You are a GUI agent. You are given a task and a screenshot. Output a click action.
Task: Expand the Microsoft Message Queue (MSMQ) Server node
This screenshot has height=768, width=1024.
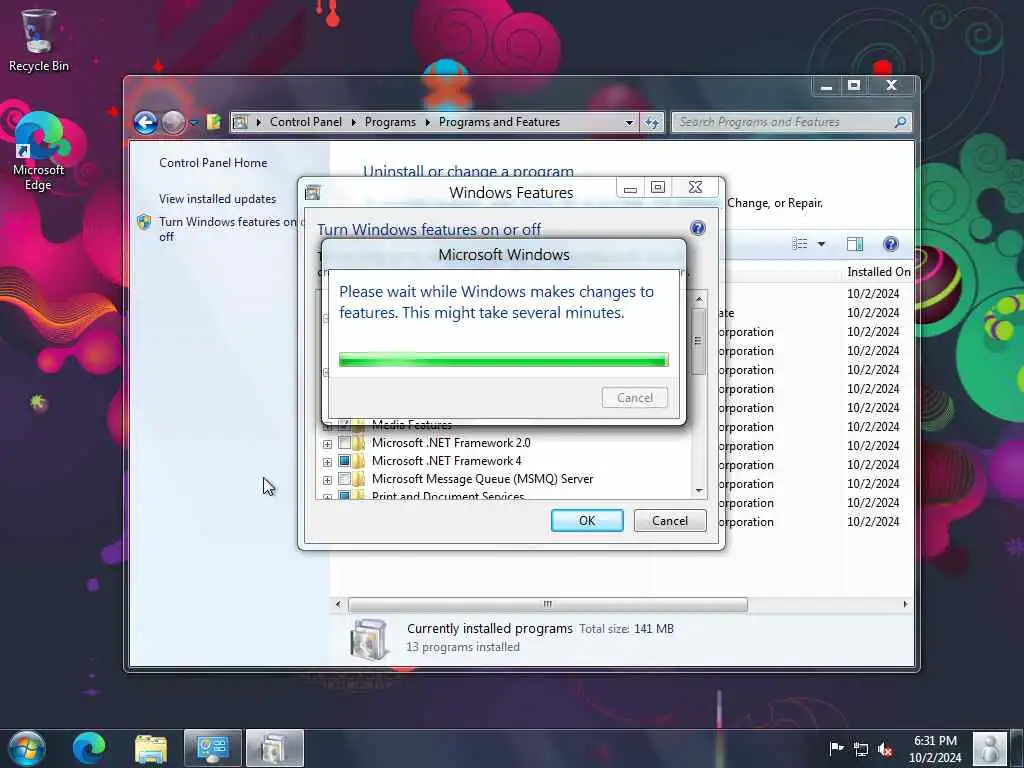click(x=327, y=480)
